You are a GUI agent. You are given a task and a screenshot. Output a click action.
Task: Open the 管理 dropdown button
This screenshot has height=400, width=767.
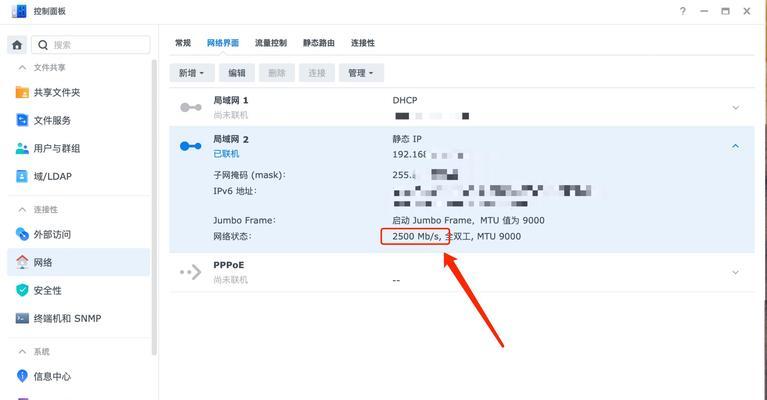361,73
